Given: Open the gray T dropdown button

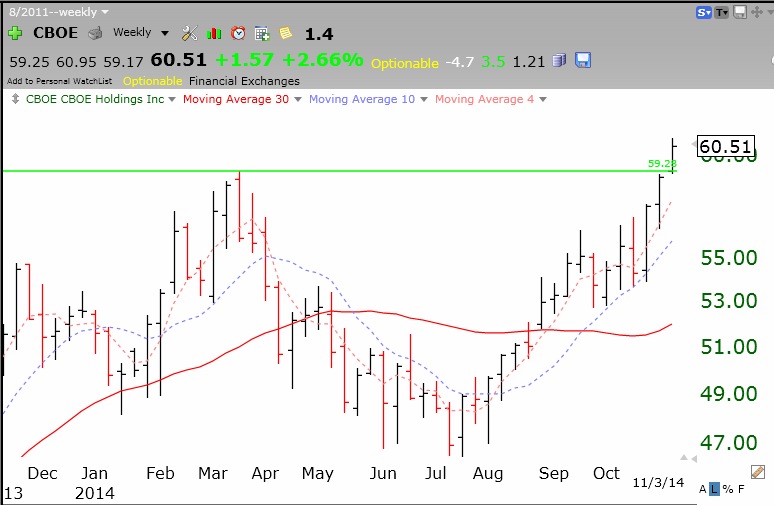Looking at the screenshot, I should coord(722,12).
